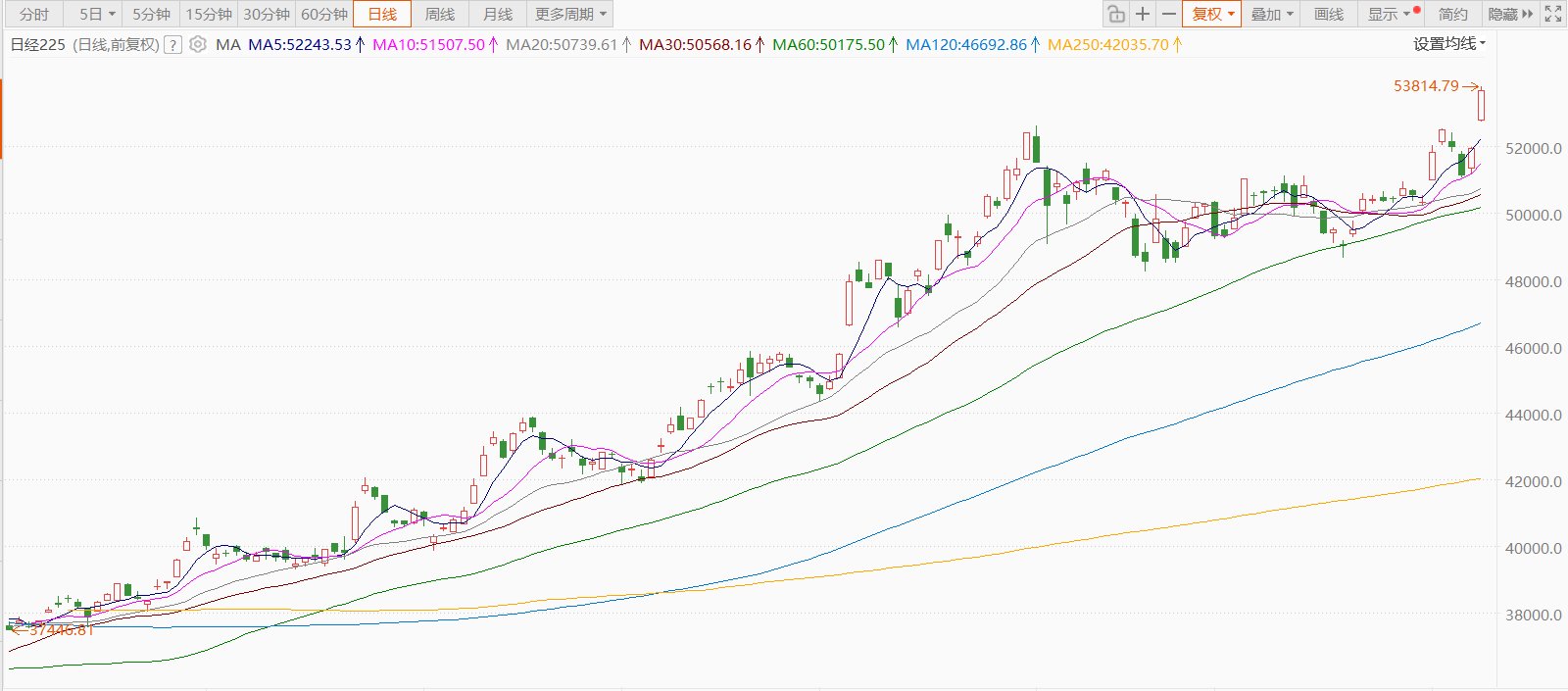Screen dimensions: 1568x691
Task: Toggle 简约 simple display mode
Action: pos(1453,14)
